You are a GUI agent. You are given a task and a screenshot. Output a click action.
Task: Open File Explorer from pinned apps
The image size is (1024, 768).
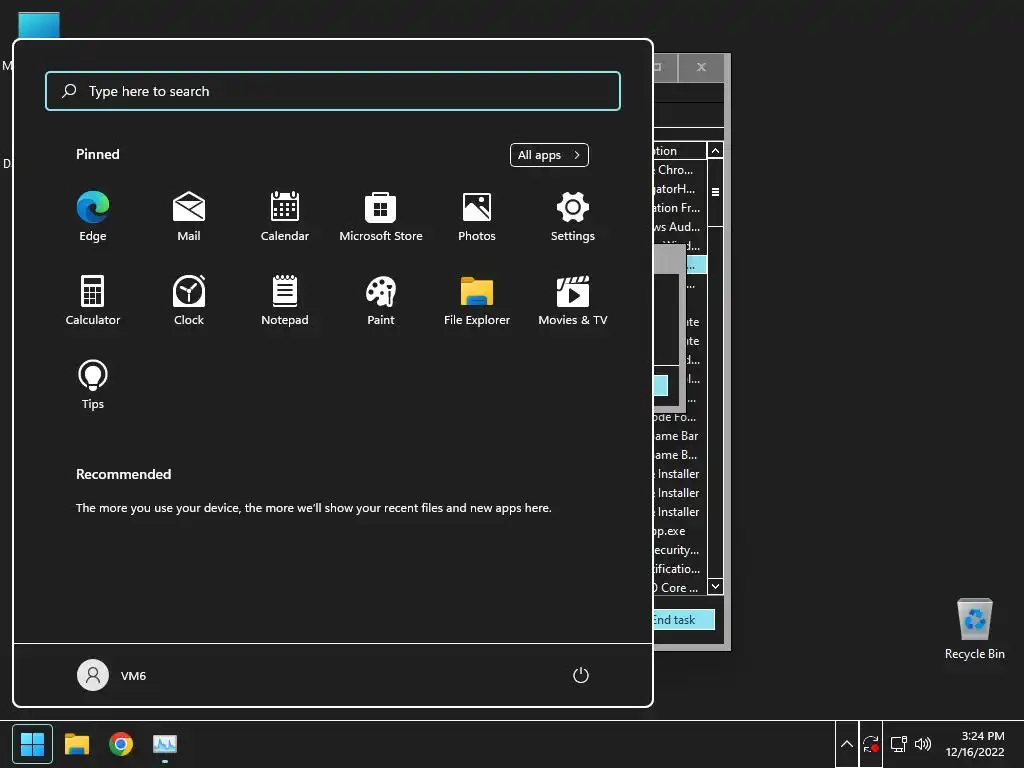coord(477,300)
